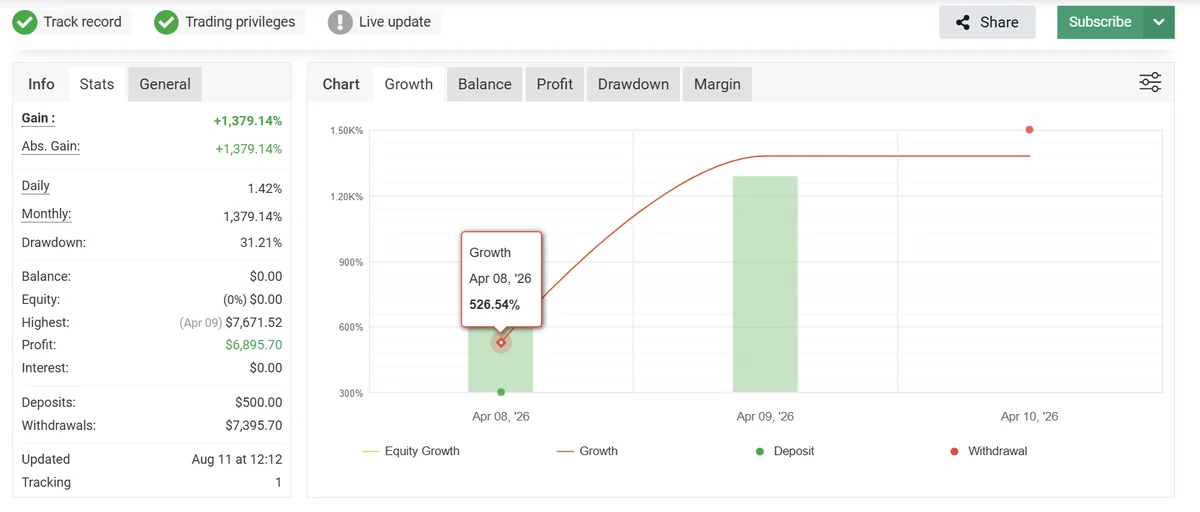Toggle the Withdrawal legend series
Image resolution: width=1200 pixels, height=512 pixels.
988,451
